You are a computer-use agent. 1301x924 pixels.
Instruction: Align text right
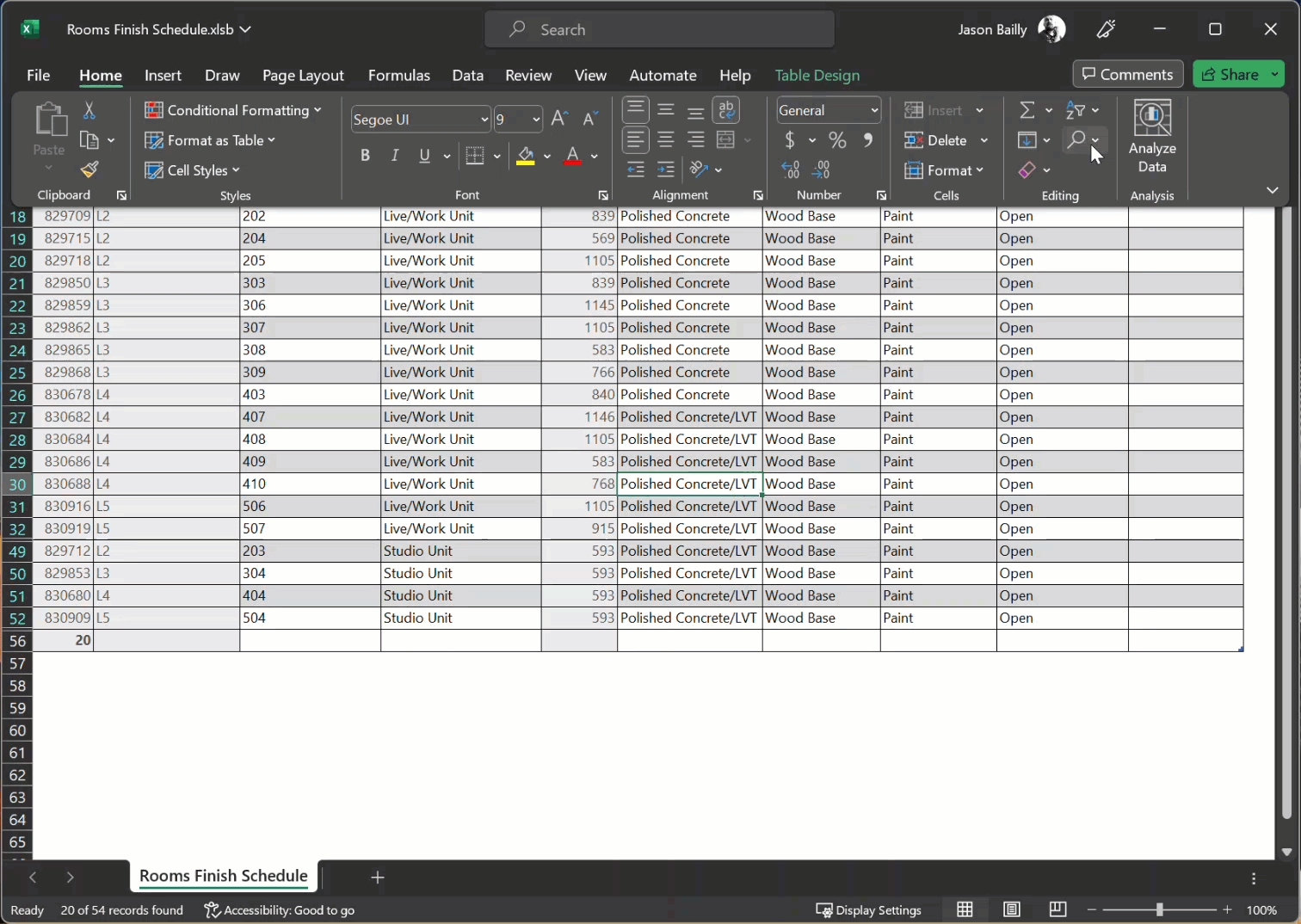pos(696,139)
